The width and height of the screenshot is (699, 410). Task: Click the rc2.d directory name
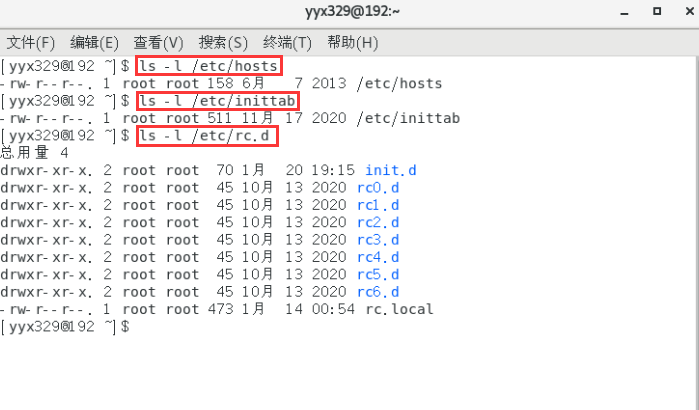pyautogui.click(x=378, y=222)
